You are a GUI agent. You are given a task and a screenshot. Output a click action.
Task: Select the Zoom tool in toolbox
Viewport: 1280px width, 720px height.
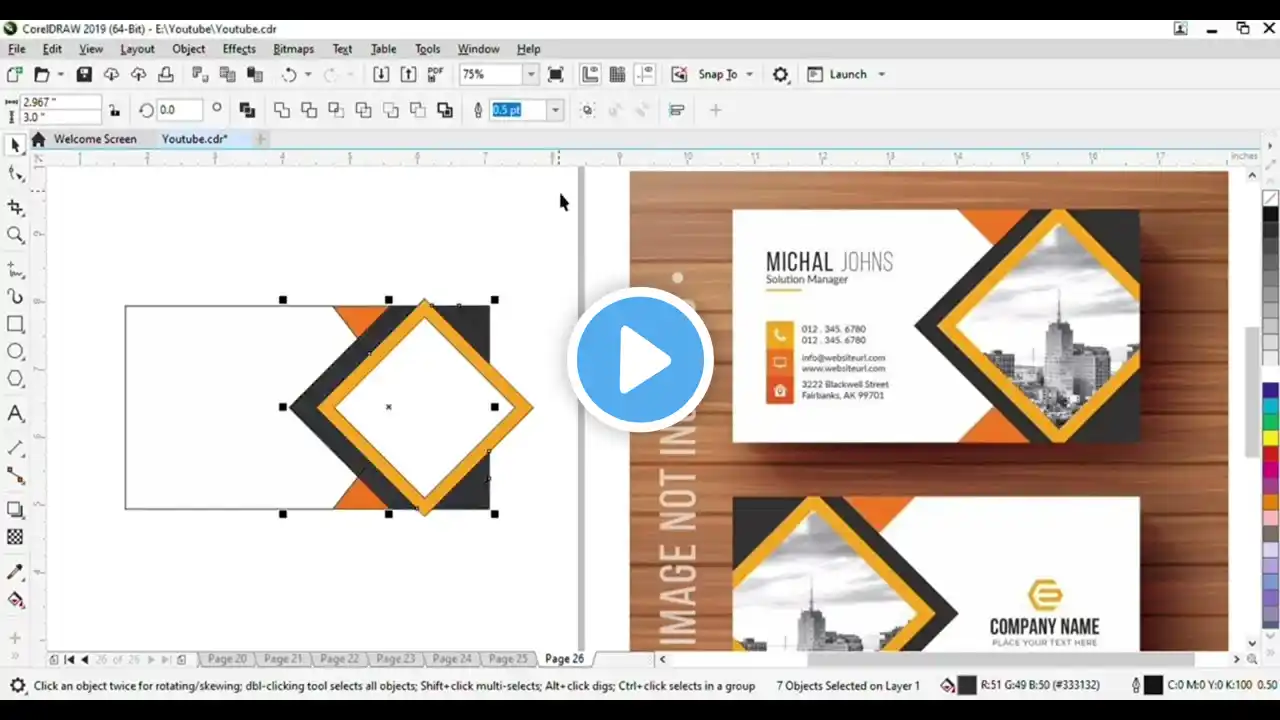point(15,235)
